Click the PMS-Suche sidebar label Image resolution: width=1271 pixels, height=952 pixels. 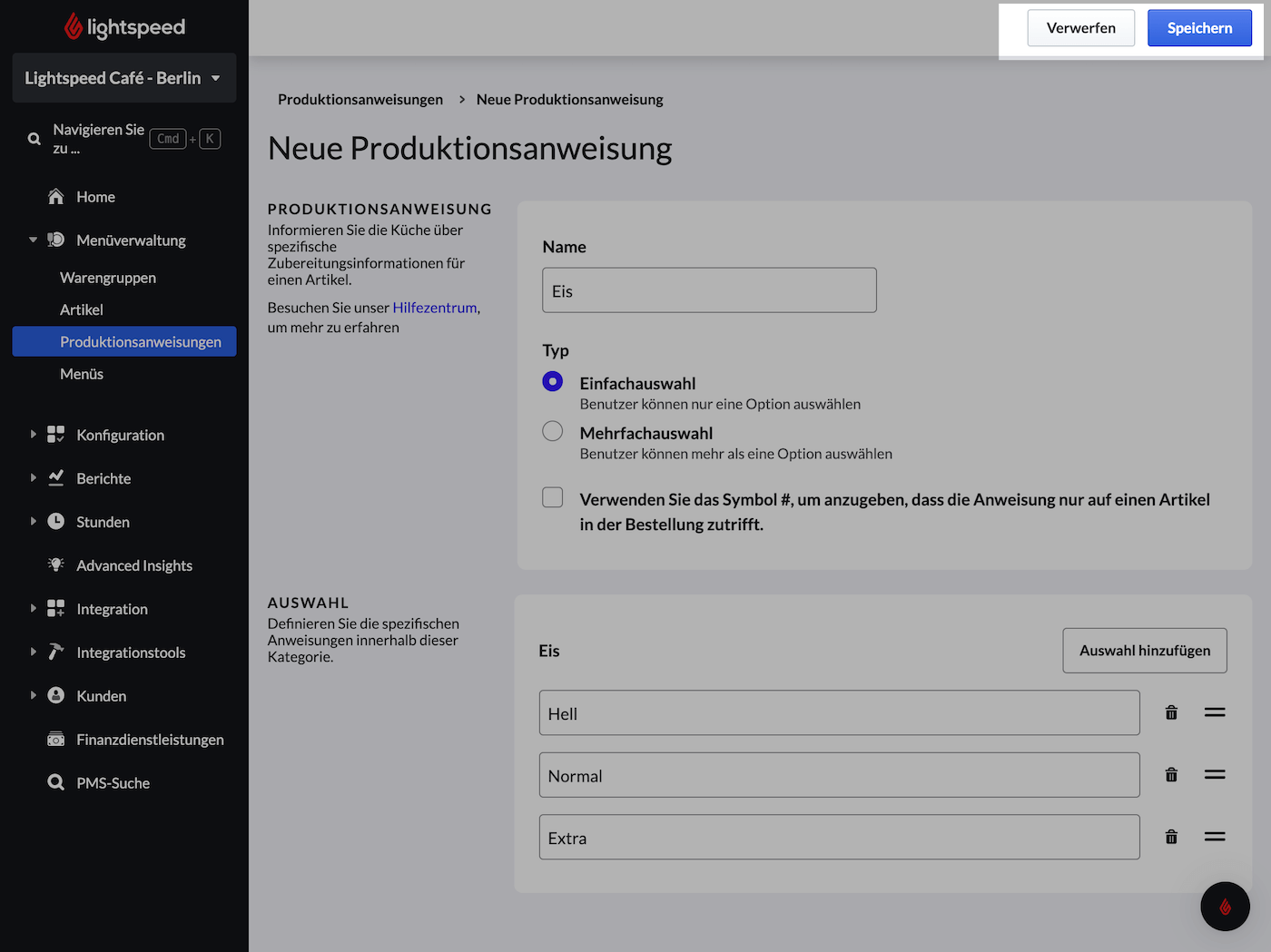pyautogui.click(x=113, y=783)
